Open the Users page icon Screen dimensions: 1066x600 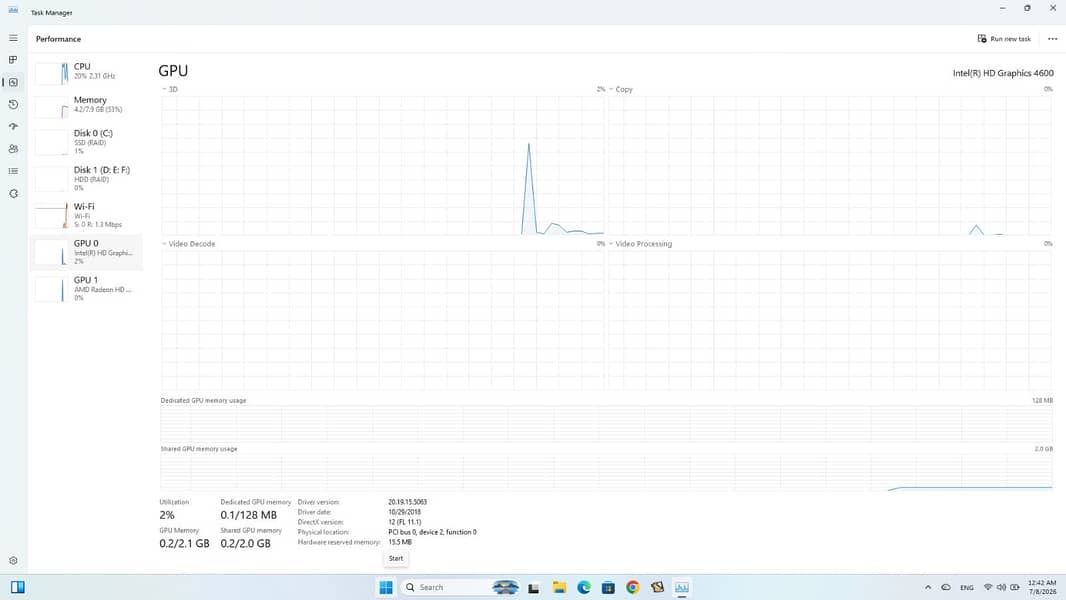click(13, 149)
